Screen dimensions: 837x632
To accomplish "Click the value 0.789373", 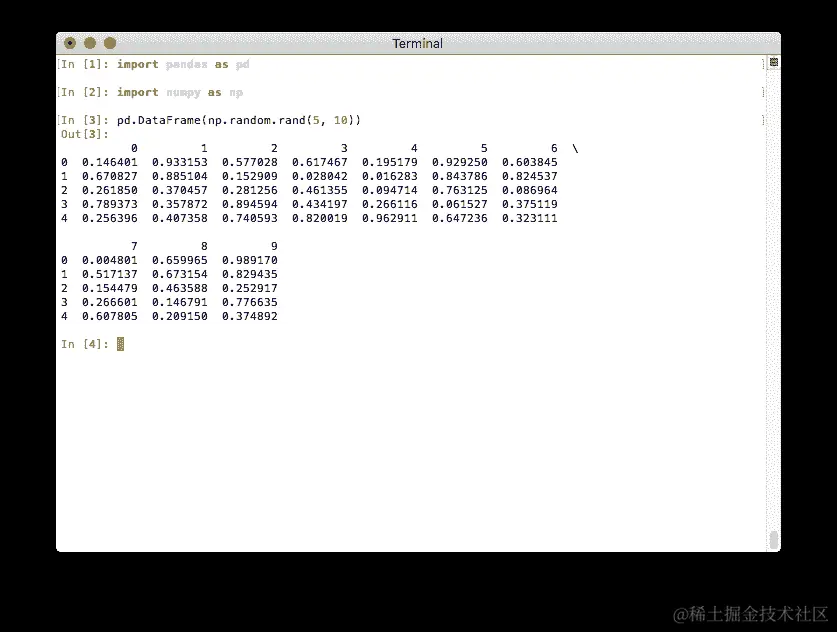I will pyautogui.click(x=109, y=204).
